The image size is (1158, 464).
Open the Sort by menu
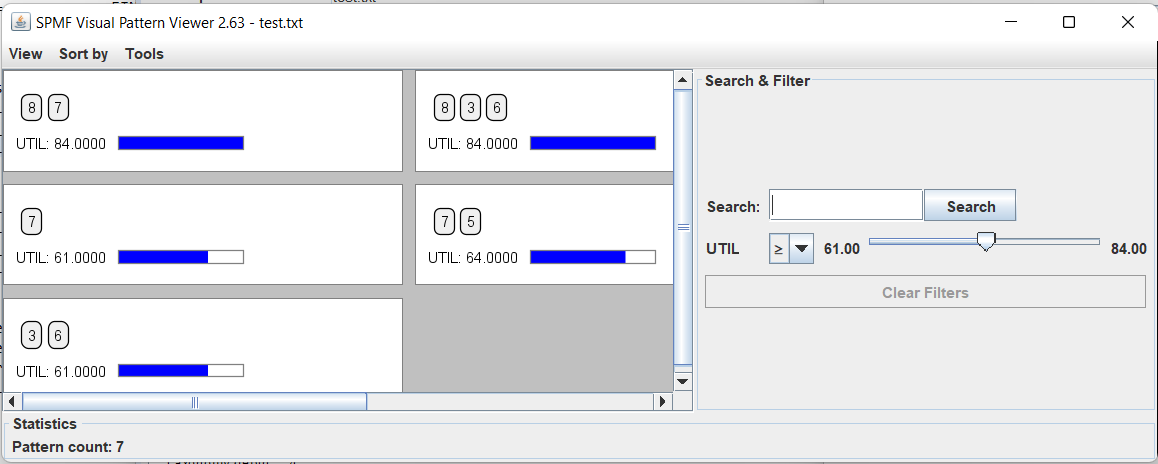point(83,54)
